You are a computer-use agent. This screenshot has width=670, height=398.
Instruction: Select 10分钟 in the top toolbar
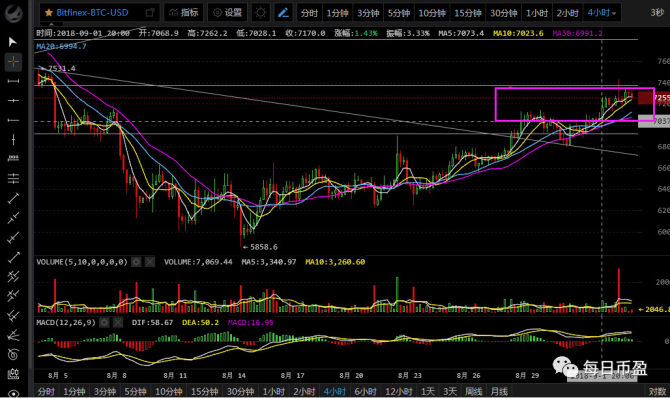(432, 13)
